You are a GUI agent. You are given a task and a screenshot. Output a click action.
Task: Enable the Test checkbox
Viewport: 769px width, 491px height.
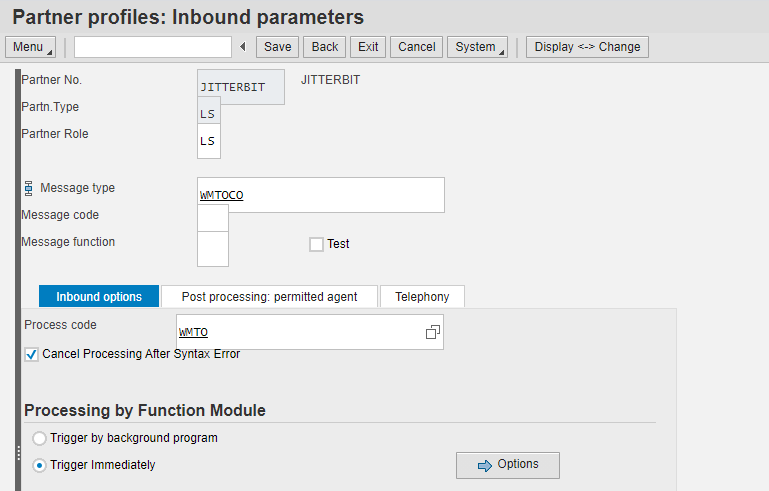[x=316, y=244]
